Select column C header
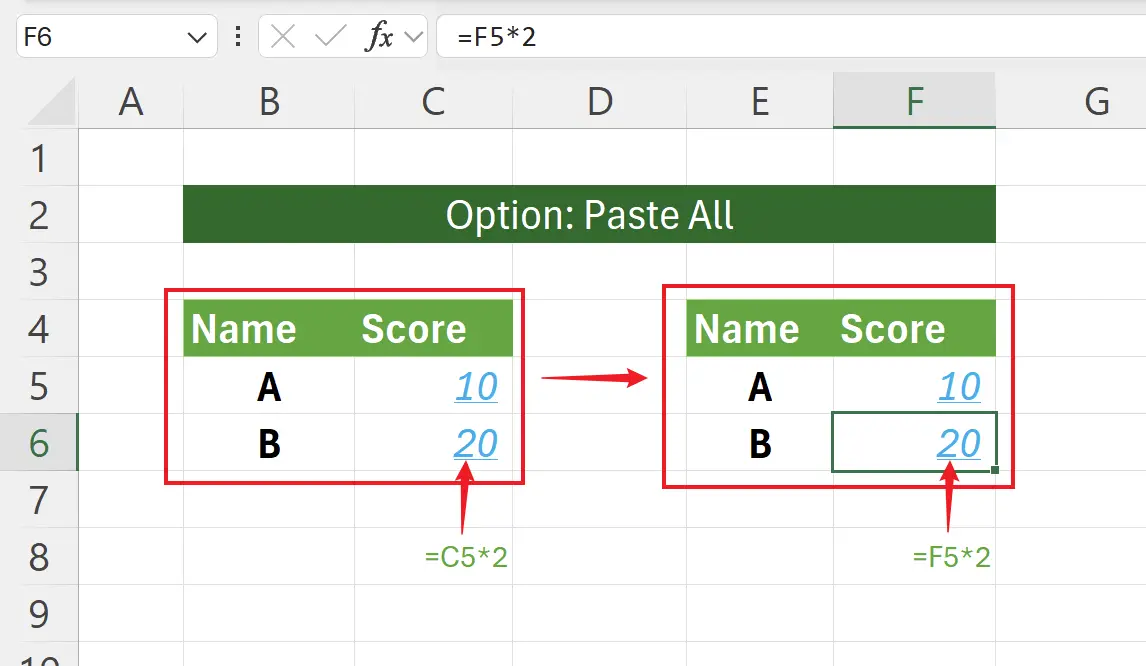The image size is (1146, 666). 433,102
